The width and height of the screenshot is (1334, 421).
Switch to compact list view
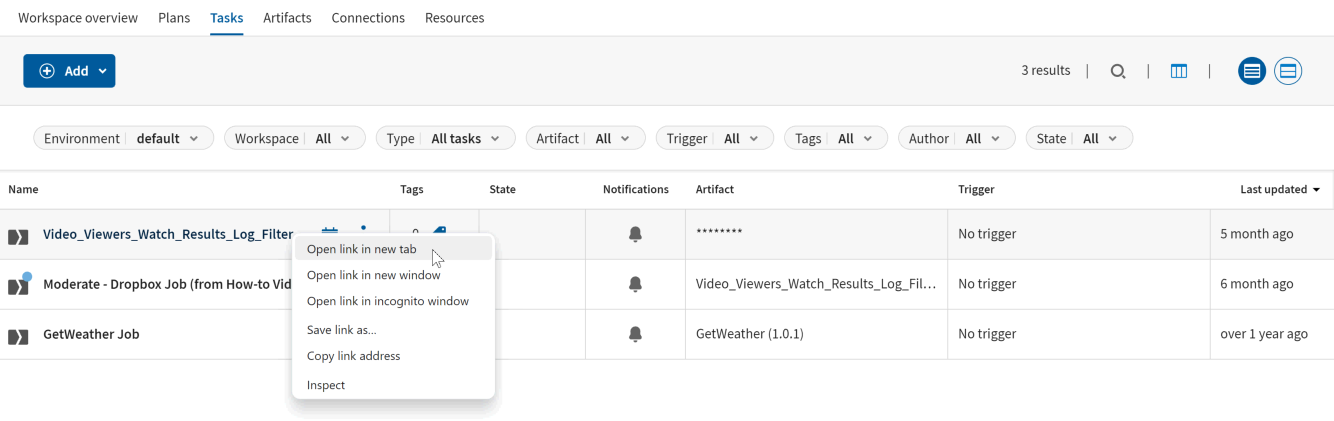(x=1252, y=71)
